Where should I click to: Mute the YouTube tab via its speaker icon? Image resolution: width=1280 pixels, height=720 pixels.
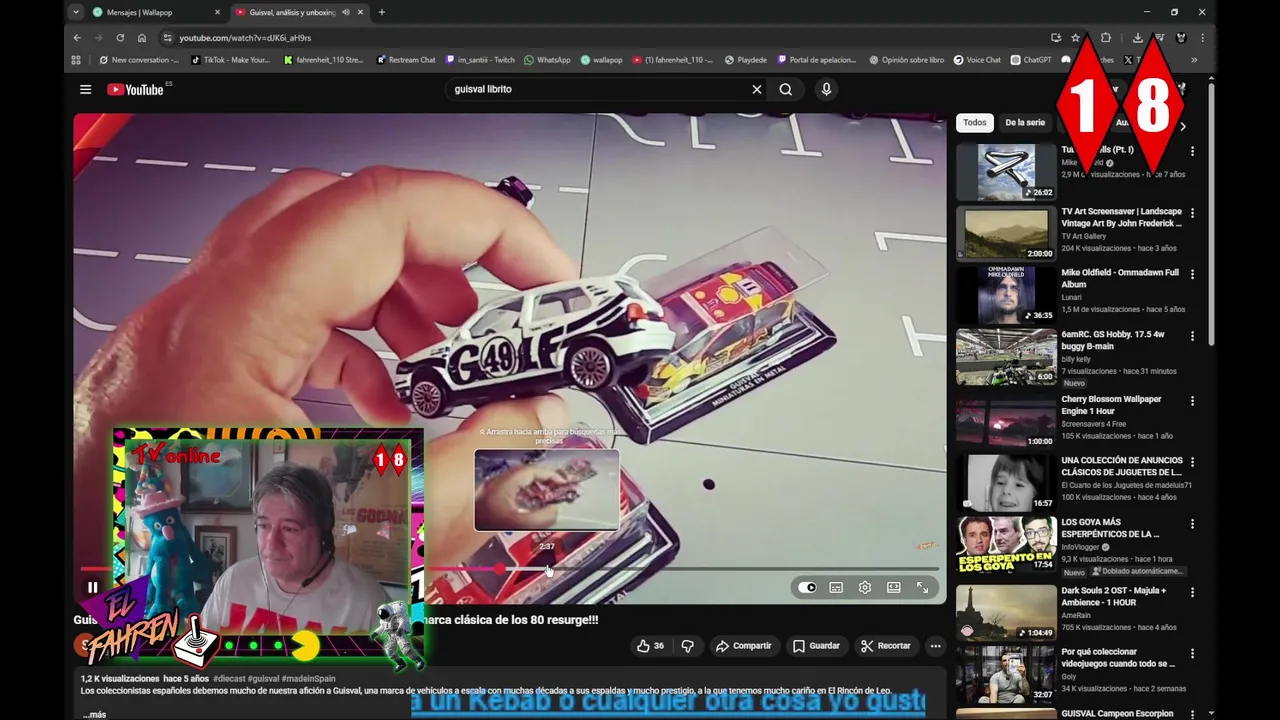(346, 12)
